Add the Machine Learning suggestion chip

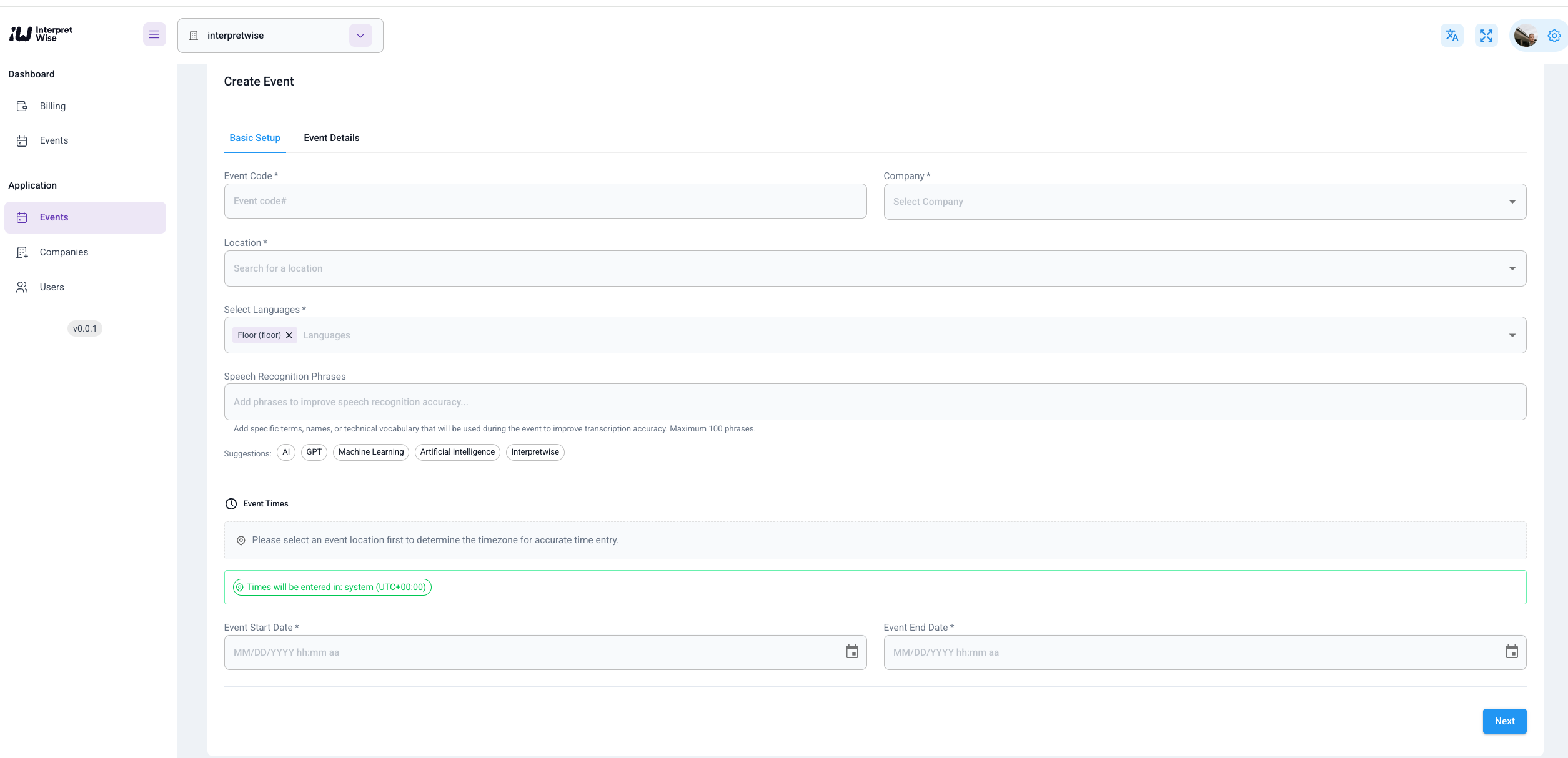click(x=371, y=452)
